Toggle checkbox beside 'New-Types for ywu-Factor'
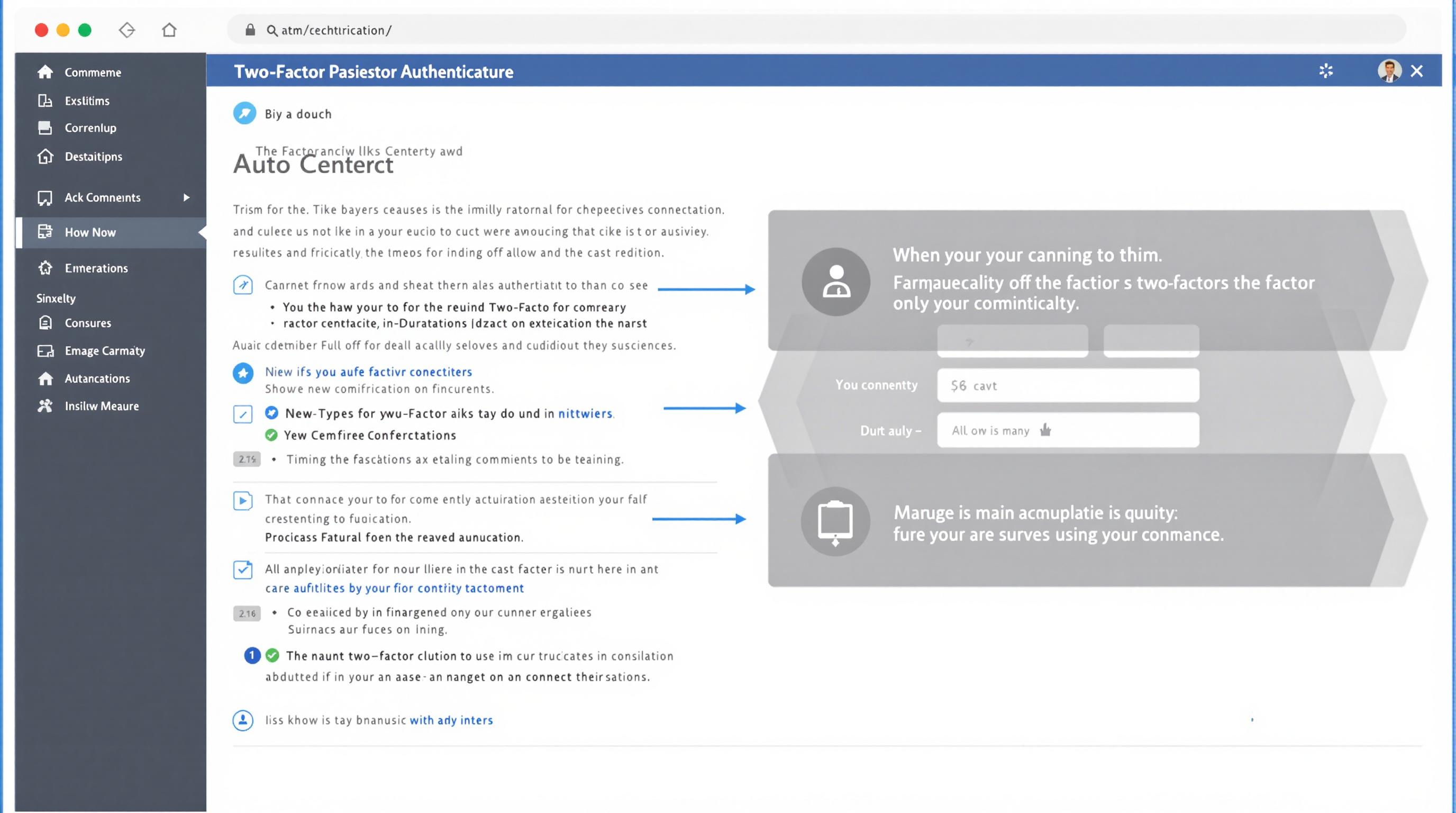The height and width of the screenshot is (813, 1456). pyautogui.click(x=243, y=414)
